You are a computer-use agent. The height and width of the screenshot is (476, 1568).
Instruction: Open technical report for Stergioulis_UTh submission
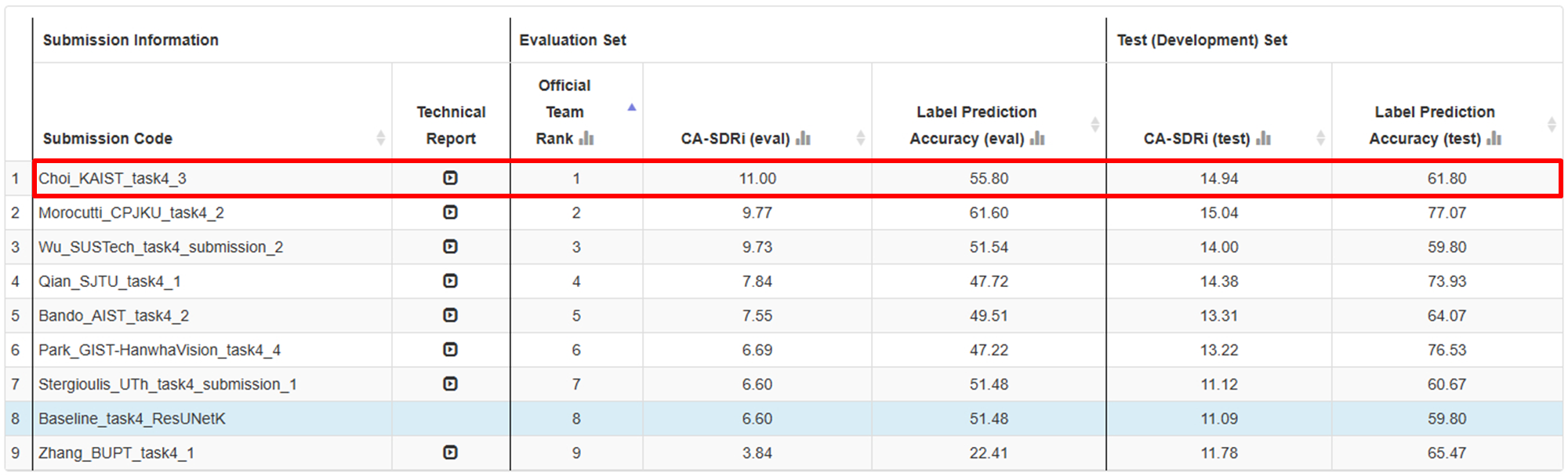click(450, 384)
